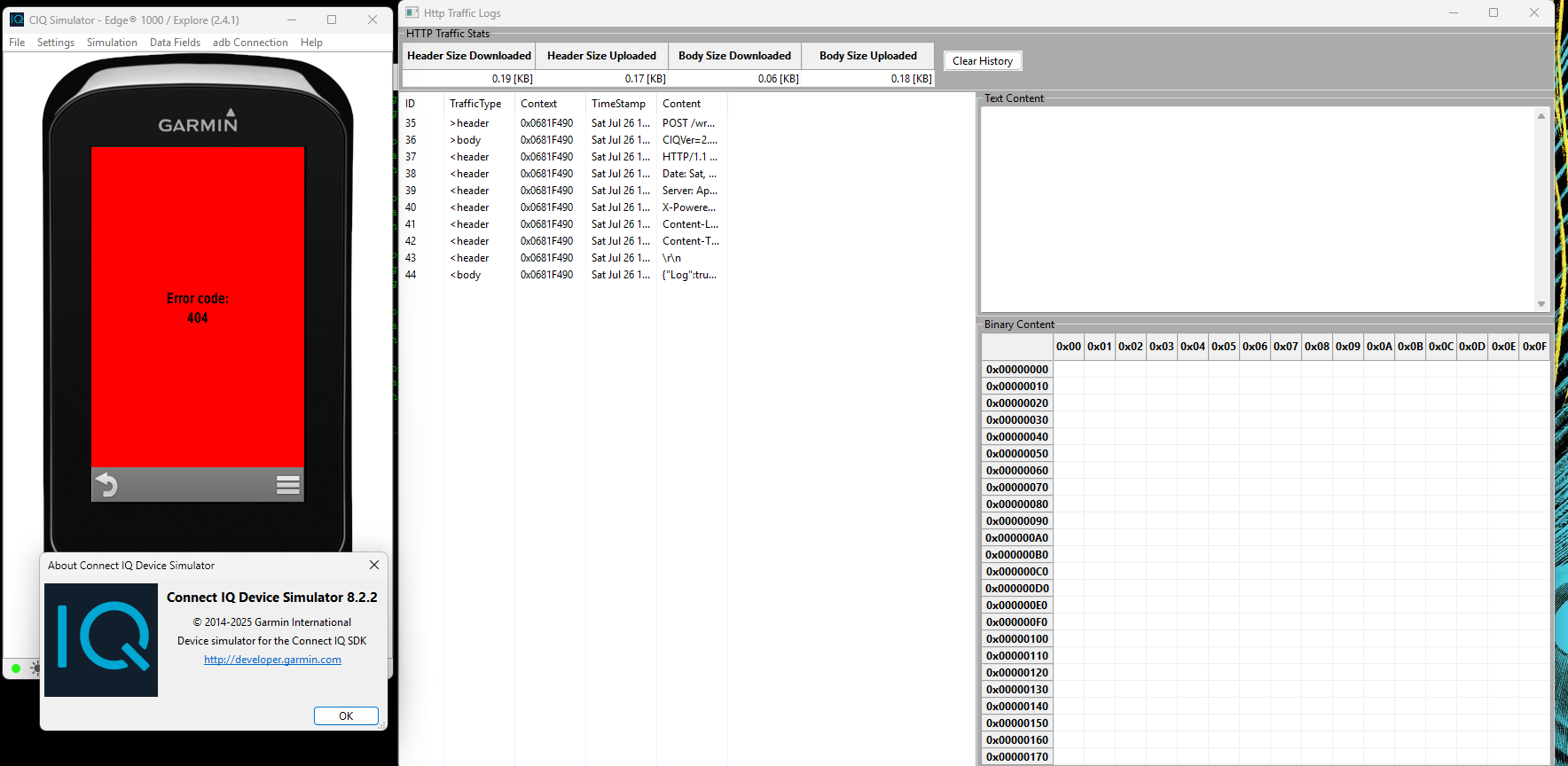Click the Garmin logo on the device
The image size is (1568, 766).
[198, 121]
